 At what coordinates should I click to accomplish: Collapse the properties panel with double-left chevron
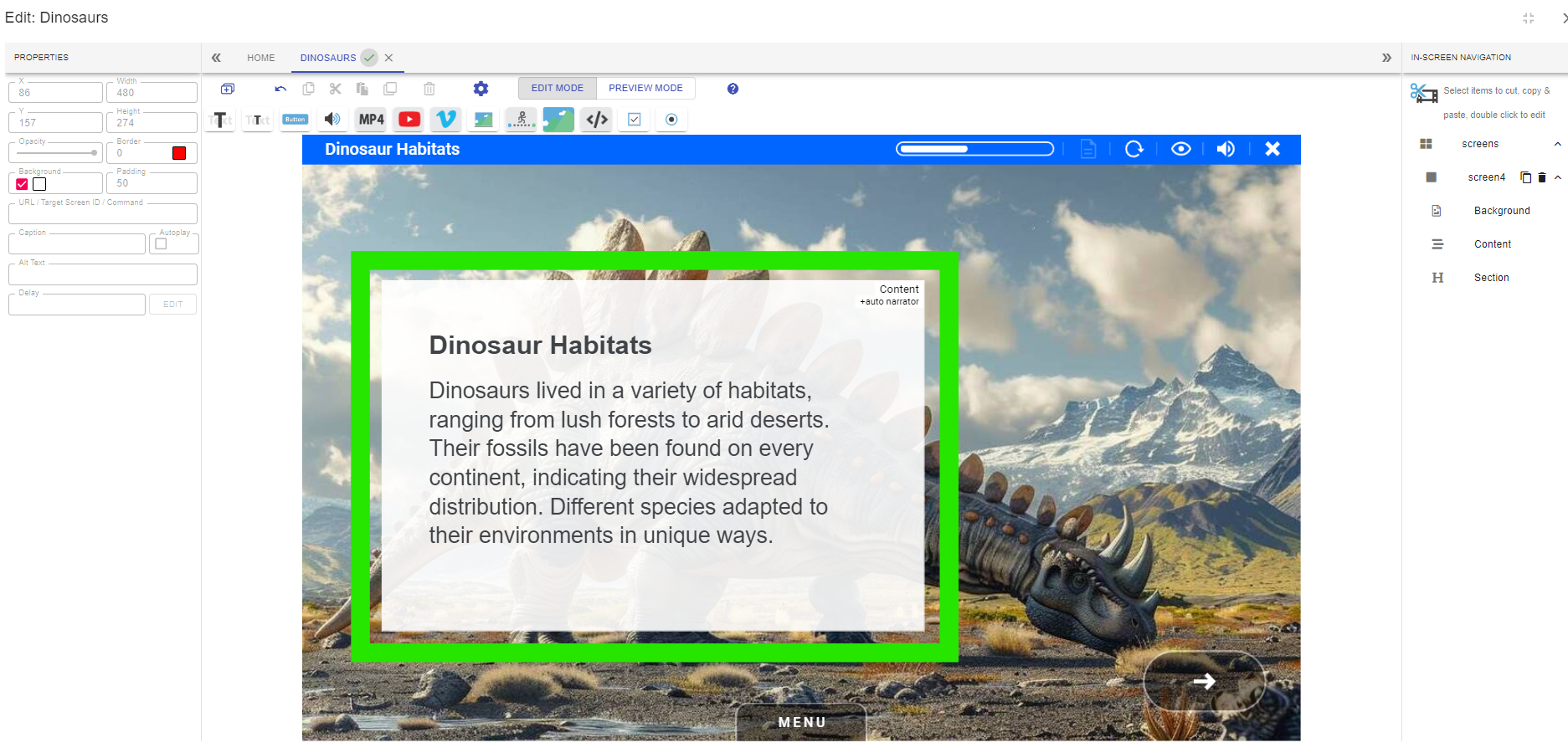[x=216, y=58]
